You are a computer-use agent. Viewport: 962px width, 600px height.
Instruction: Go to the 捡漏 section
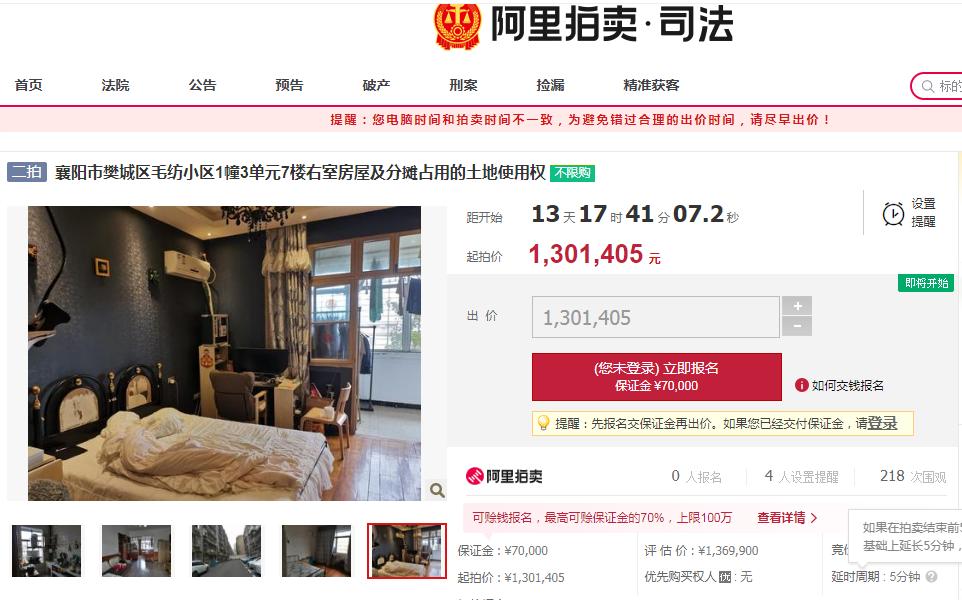coord(550,85)
